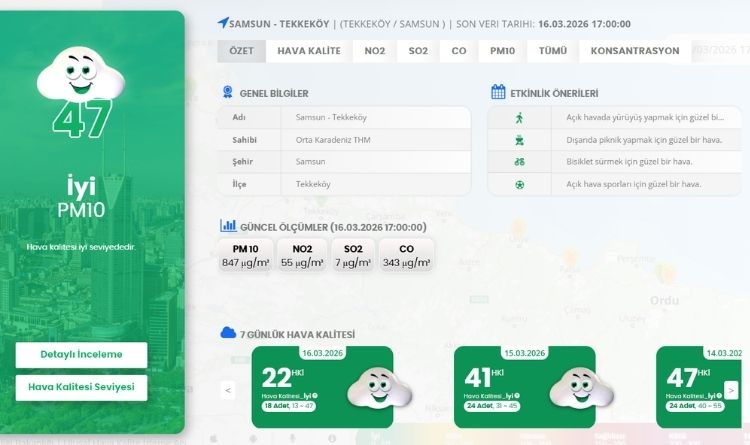750x445 pixels.
Task: Click the calendar icon beside Etkinlik Önerileri
Action: 498,93
